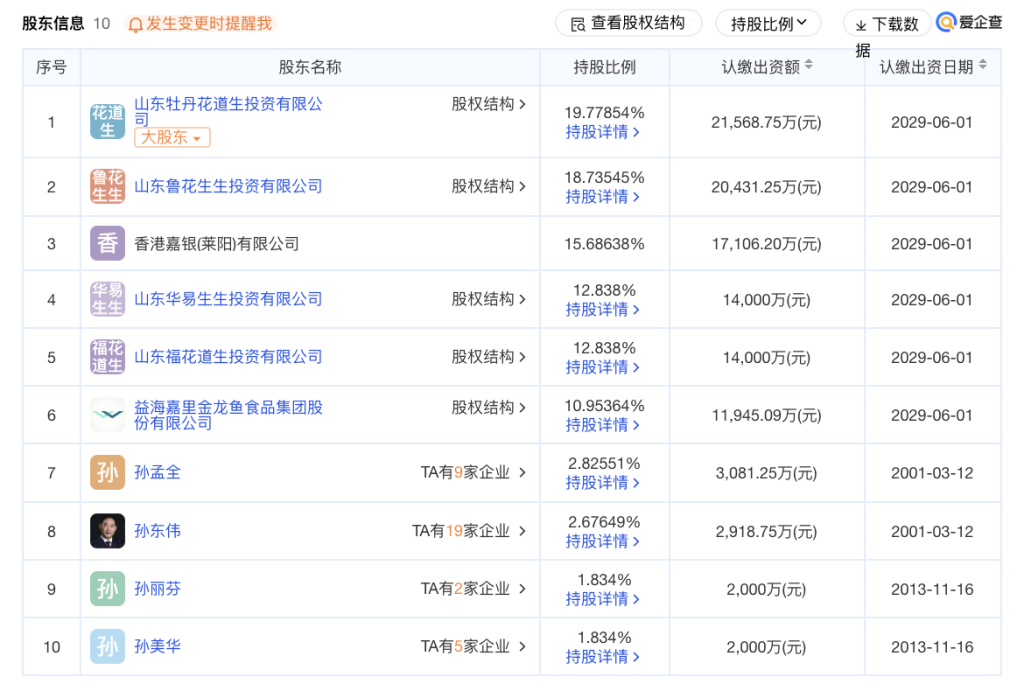Screen dimensions: 1024x698
Task: Open 山东鲁花生生投资有限公司 link
Action: (x=228, y=187)
